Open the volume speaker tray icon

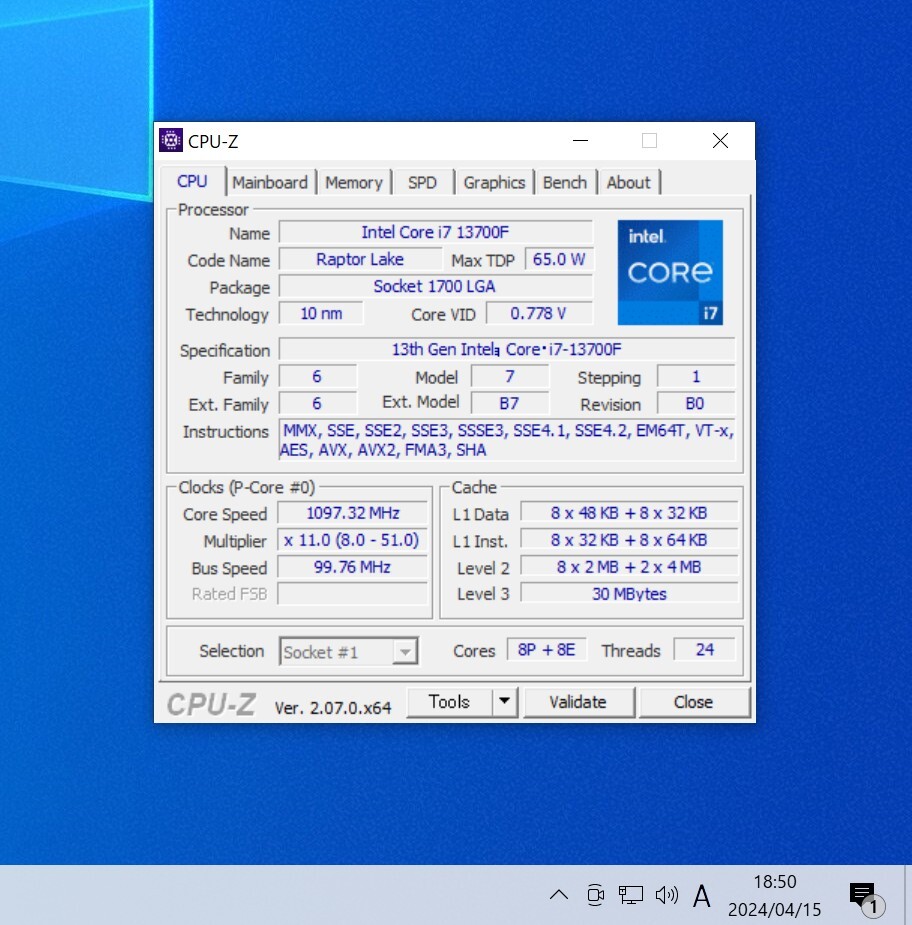[667, 895]
